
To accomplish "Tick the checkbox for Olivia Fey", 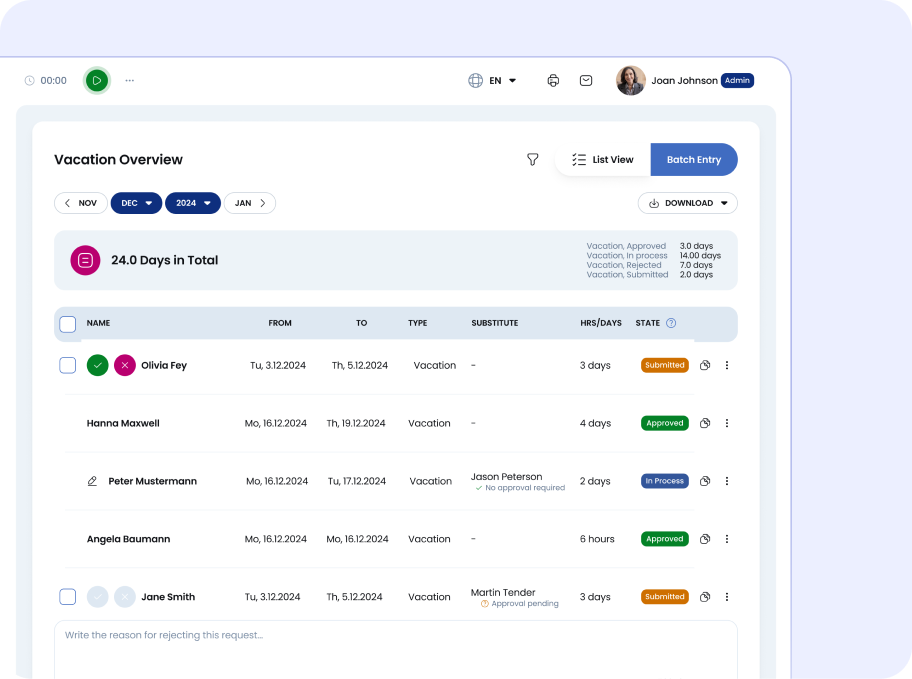I will 67,365.
